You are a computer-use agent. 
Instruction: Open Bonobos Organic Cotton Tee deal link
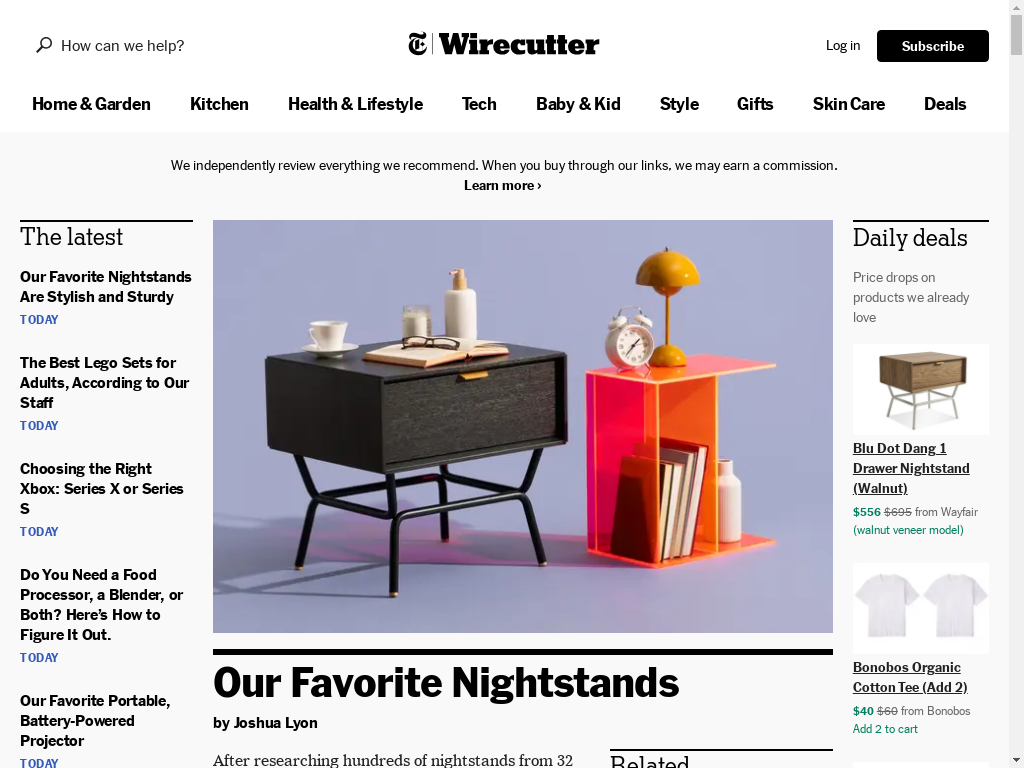(x=910, y=677)
